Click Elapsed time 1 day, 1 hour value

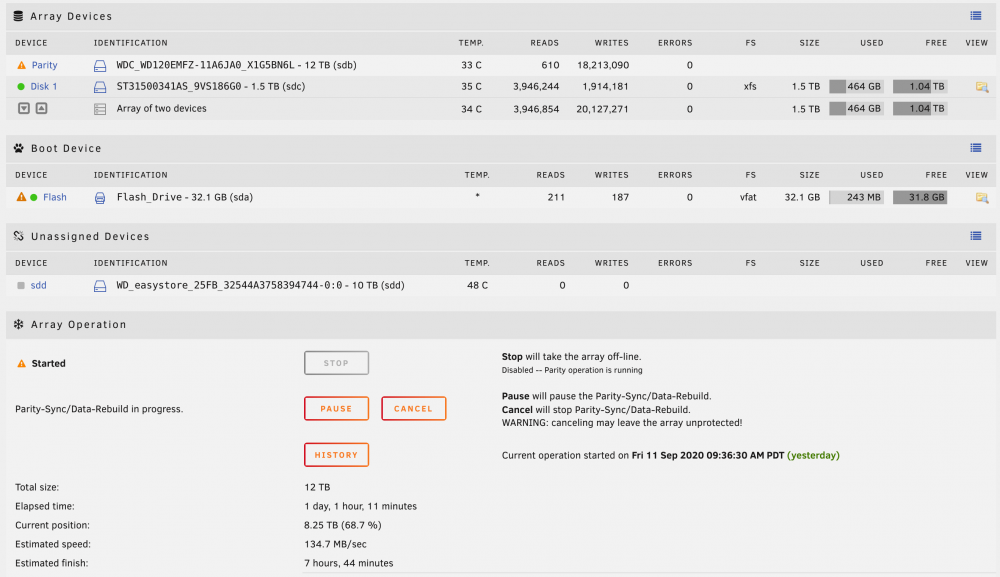[x=360, y=506]
